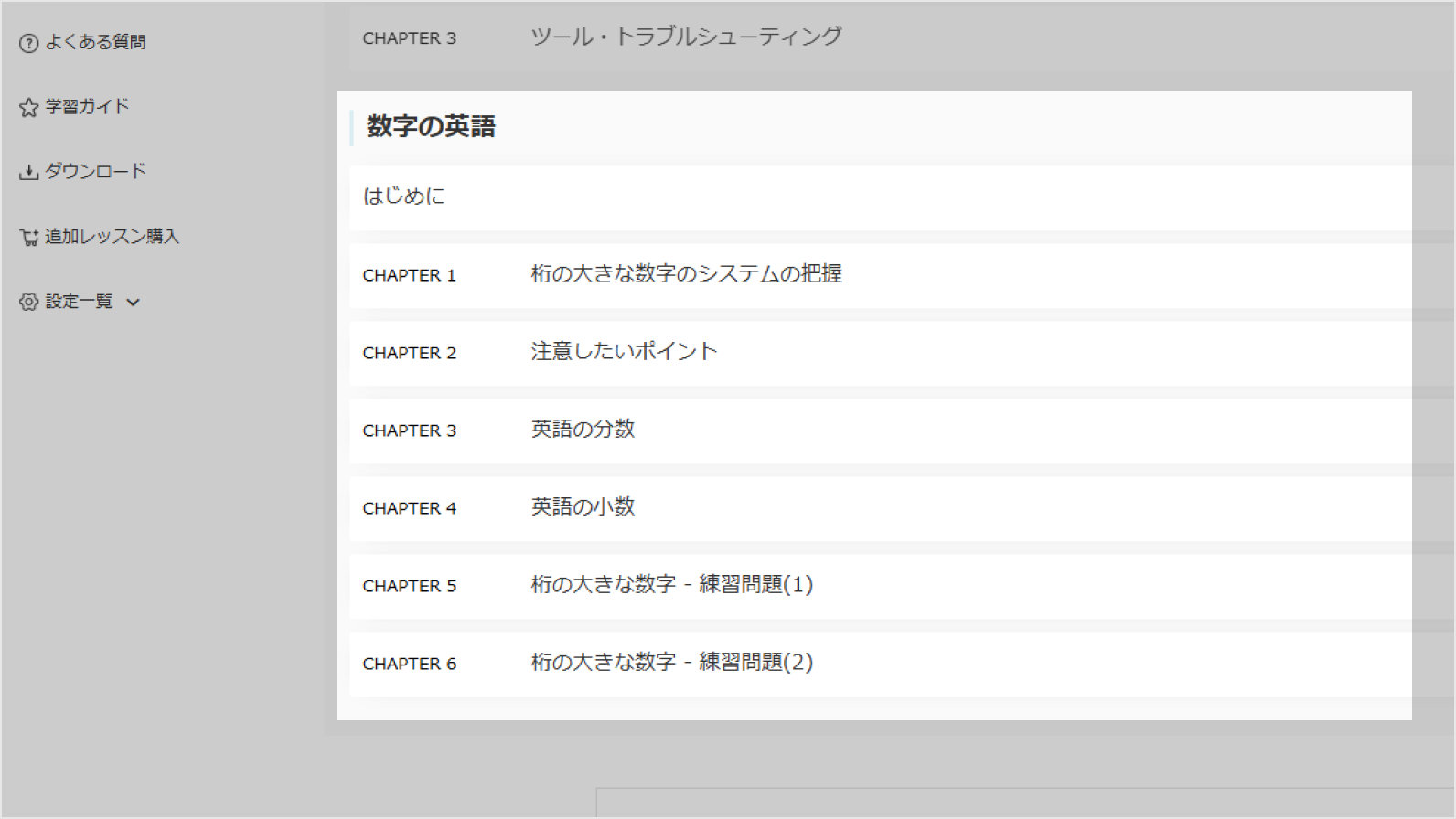
Task: Open 追加レッスン購入 in the sidebar
Action: pos(112,237)
